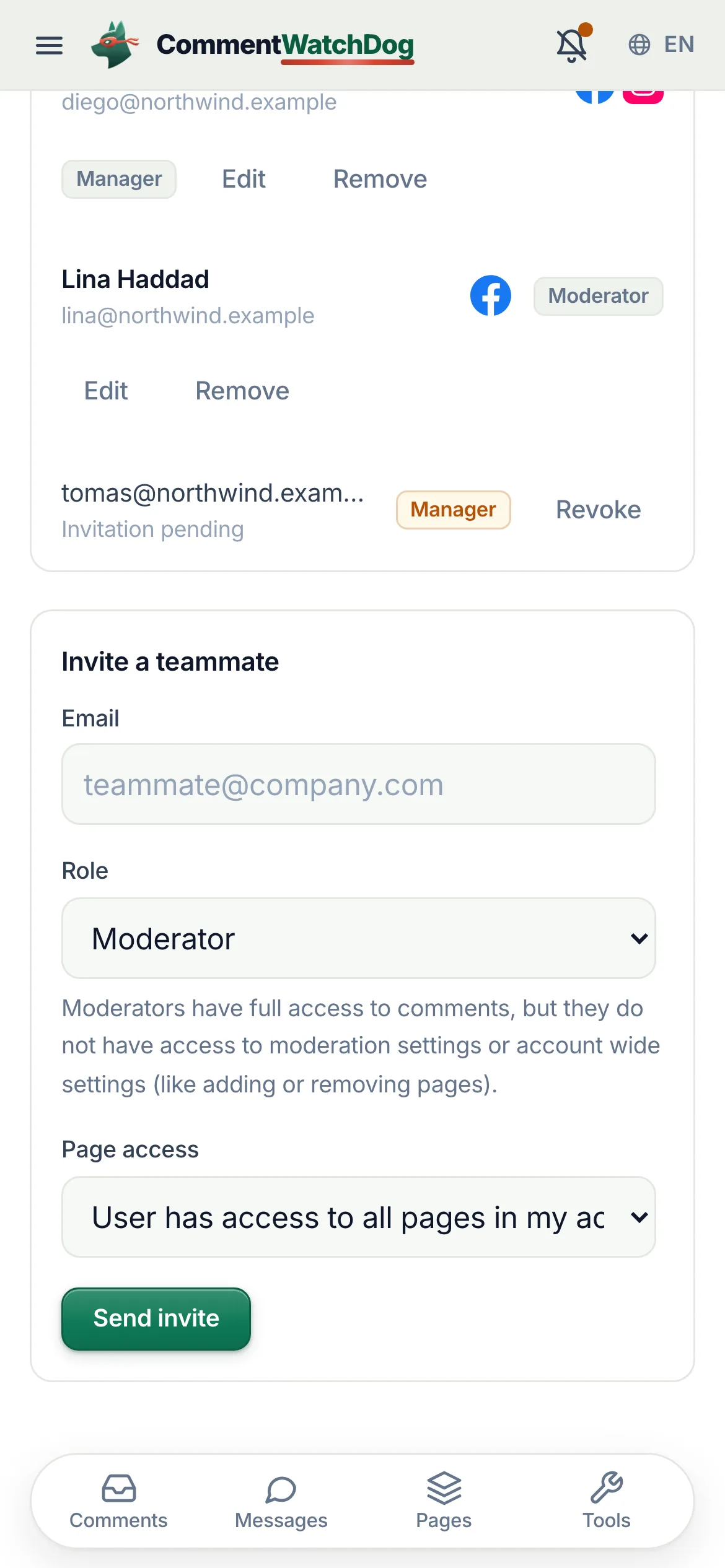Open the hamburger menu
The width and height of the screenshot is (725, 1568).
49,45
